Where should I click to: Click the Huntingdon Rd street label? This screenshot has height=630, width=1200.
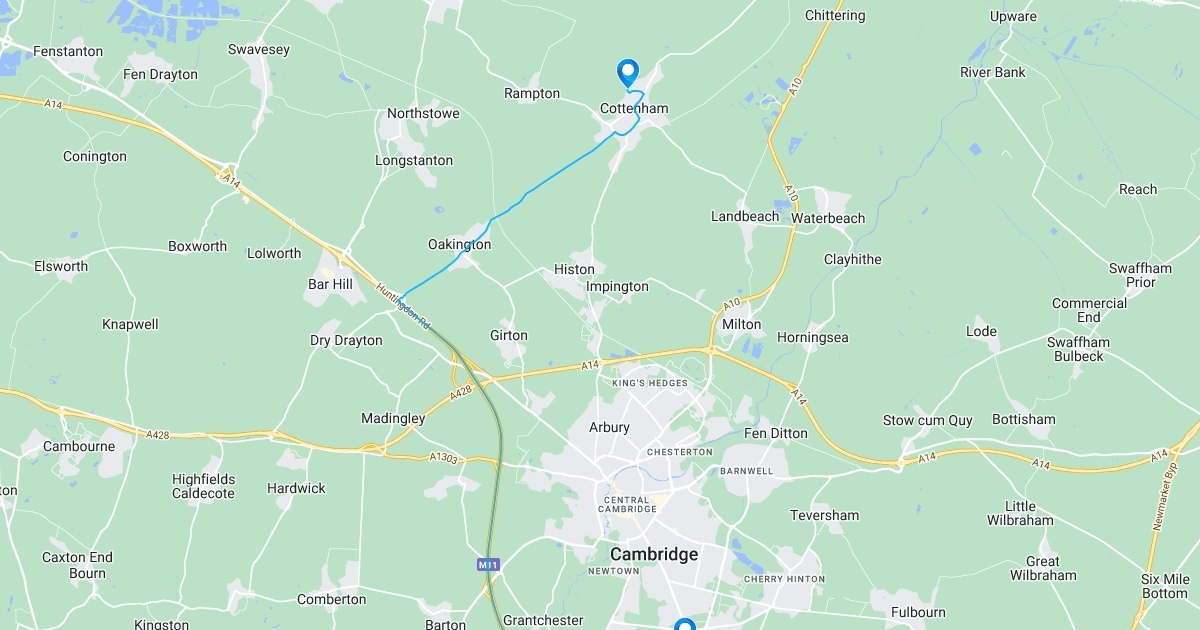point(403,307)
